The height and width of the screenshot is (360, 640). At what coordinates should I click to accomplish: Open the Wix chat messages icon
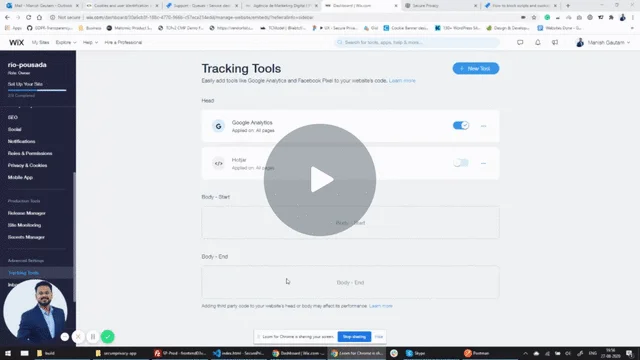click(x=520, y=42)
